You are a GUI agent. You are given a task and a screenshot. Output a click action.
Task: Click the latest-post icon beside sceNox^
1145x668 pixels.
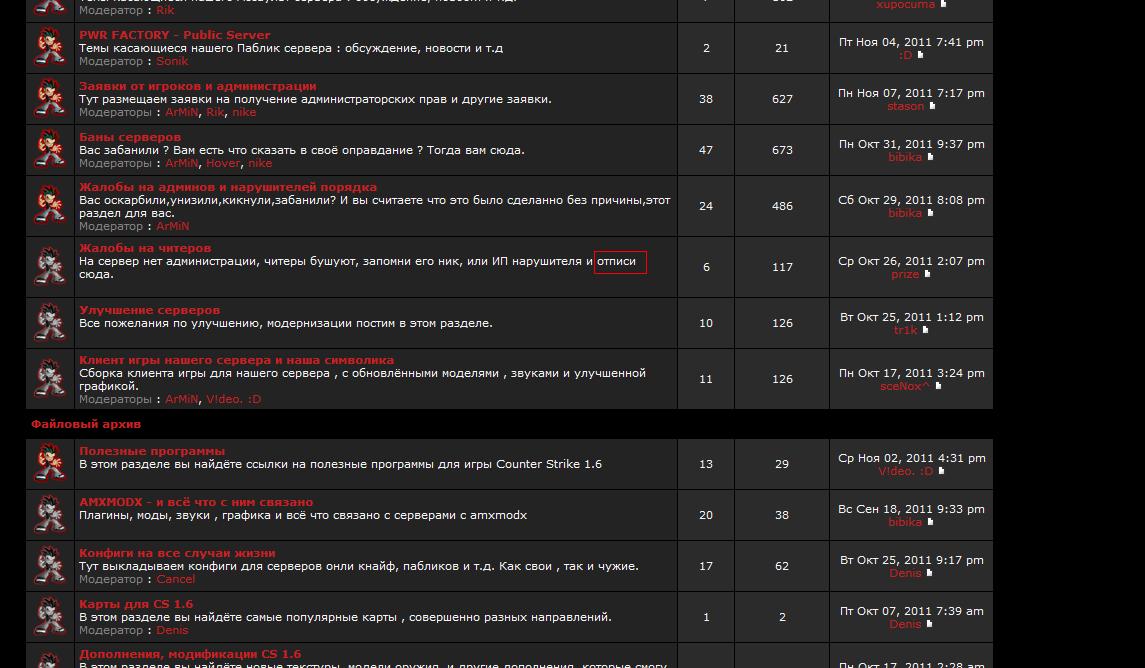pyautogui.click(x=938, y=386)
